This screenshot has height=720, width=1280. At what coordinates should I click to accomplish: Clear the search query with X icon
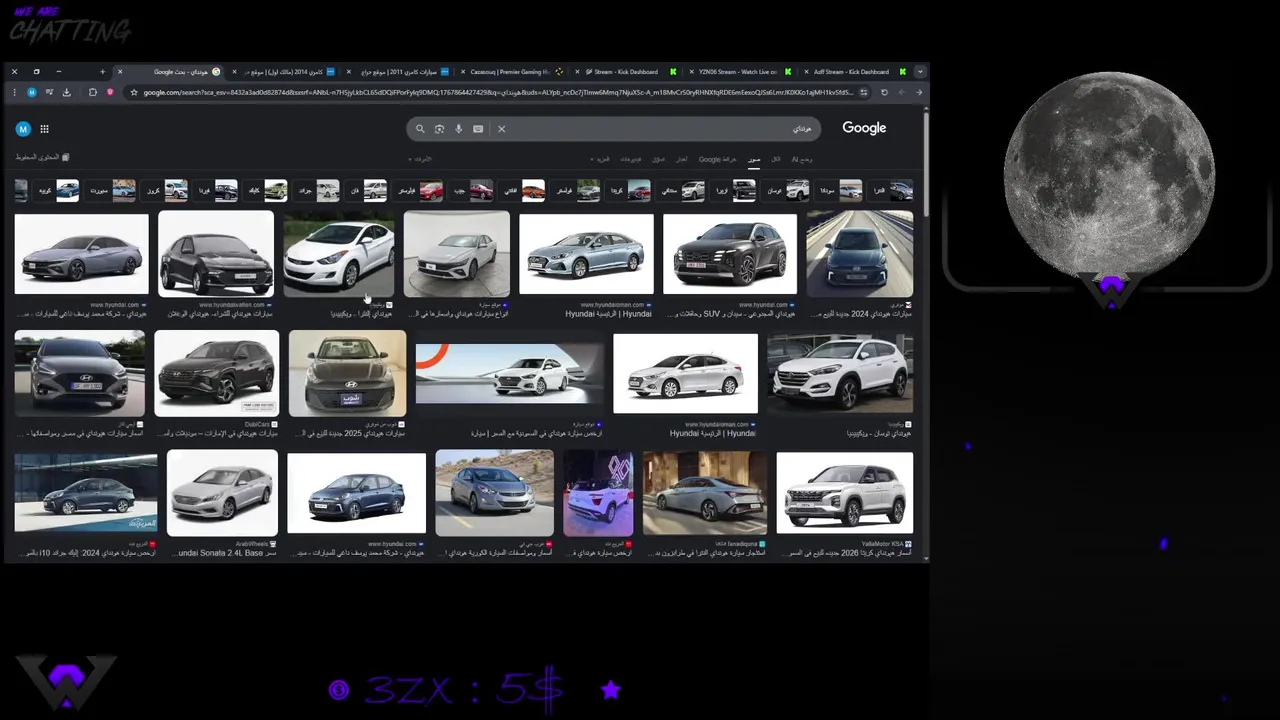pyautogui.click(x=502, y=129)
